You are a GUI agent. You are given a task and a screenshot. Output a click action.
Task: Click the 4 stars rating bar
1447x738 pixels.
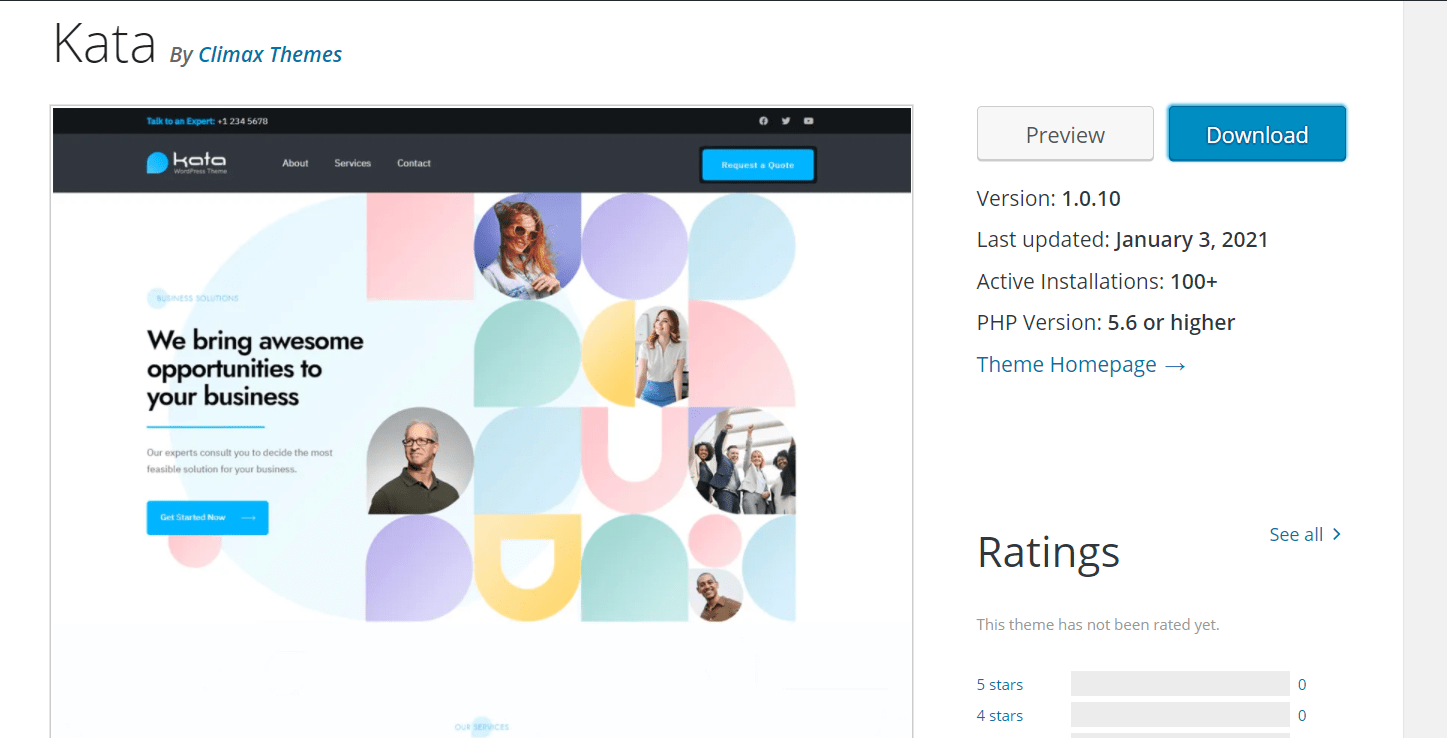point(1180,715)
